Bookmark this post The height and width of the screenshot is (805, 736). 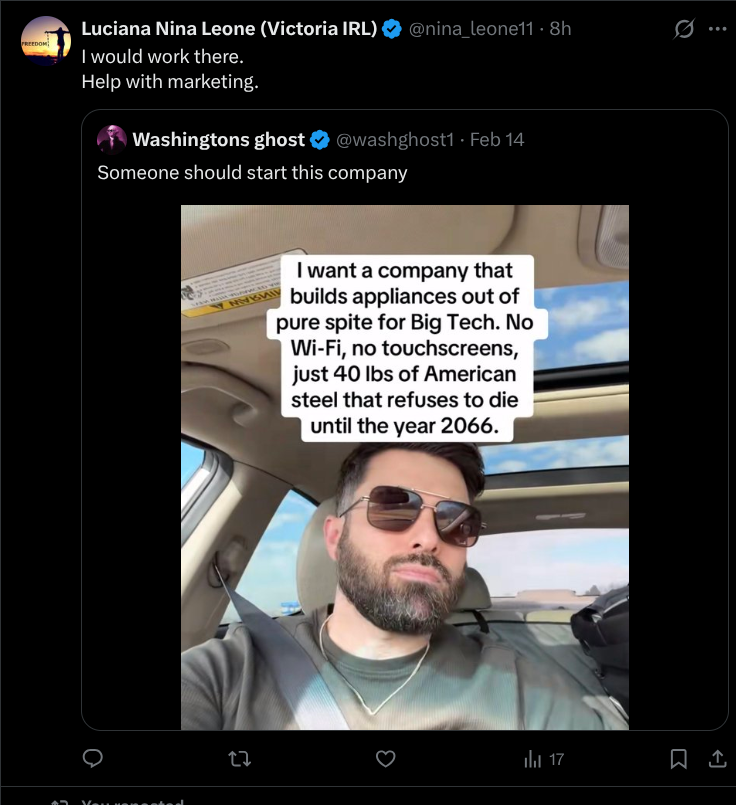point(679,759)
